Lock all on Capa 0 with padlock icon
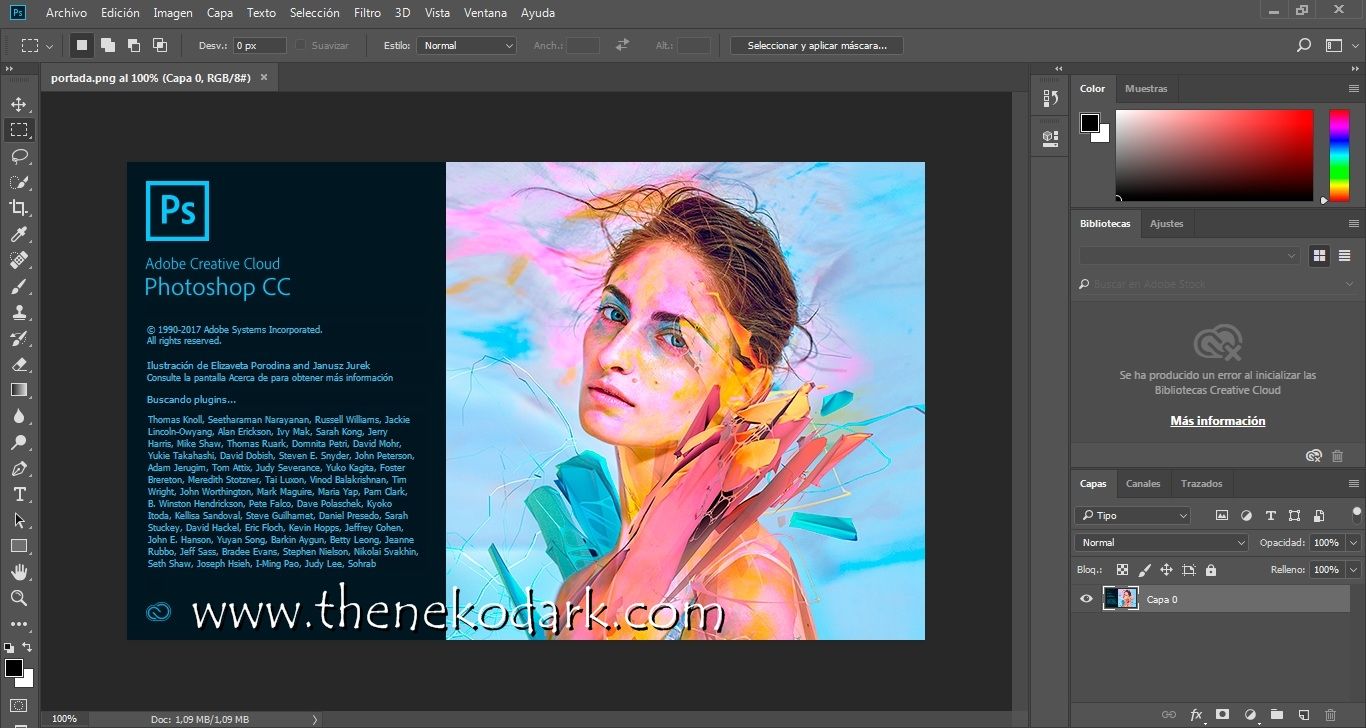The width and height of the screenshot is (1366, 728). pos(1210,569)
